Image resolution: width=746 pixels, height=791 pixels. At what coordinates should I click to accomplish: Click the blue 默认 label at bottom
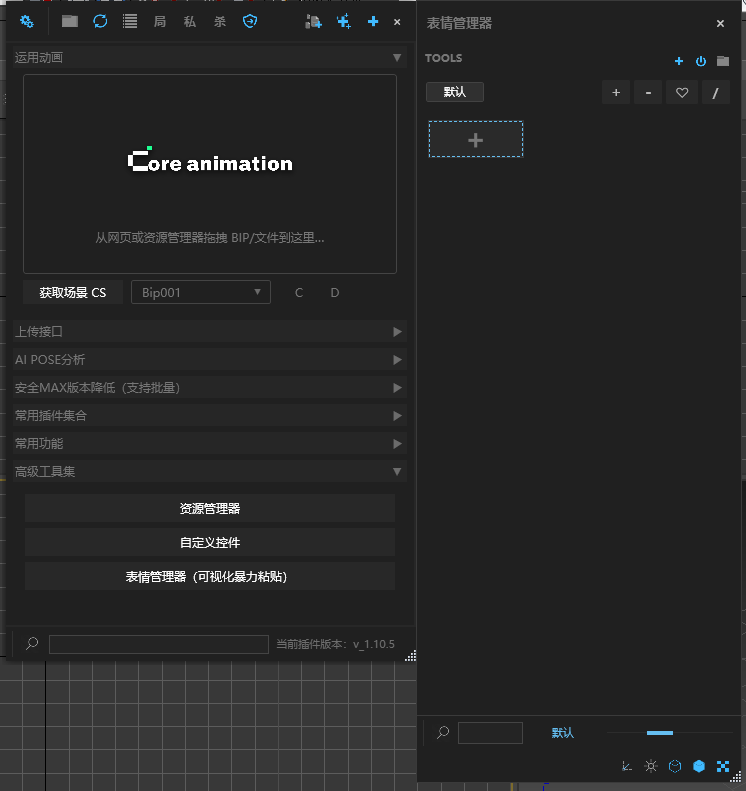coord(562,733)
